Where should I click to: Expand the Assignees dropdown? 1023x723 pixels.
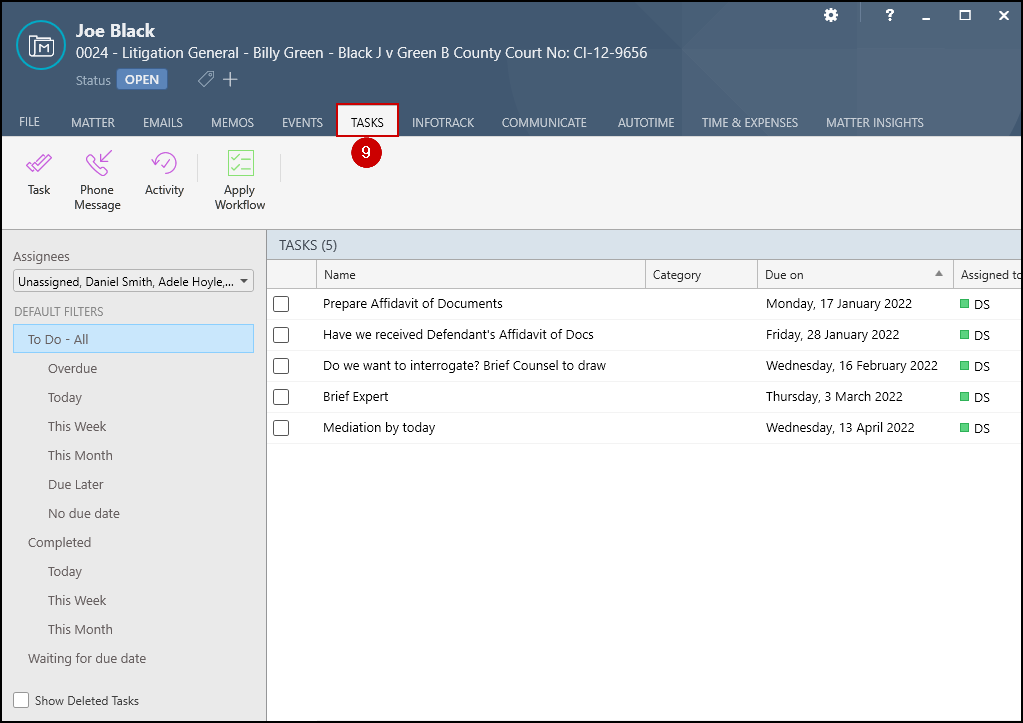click(243, 282)
